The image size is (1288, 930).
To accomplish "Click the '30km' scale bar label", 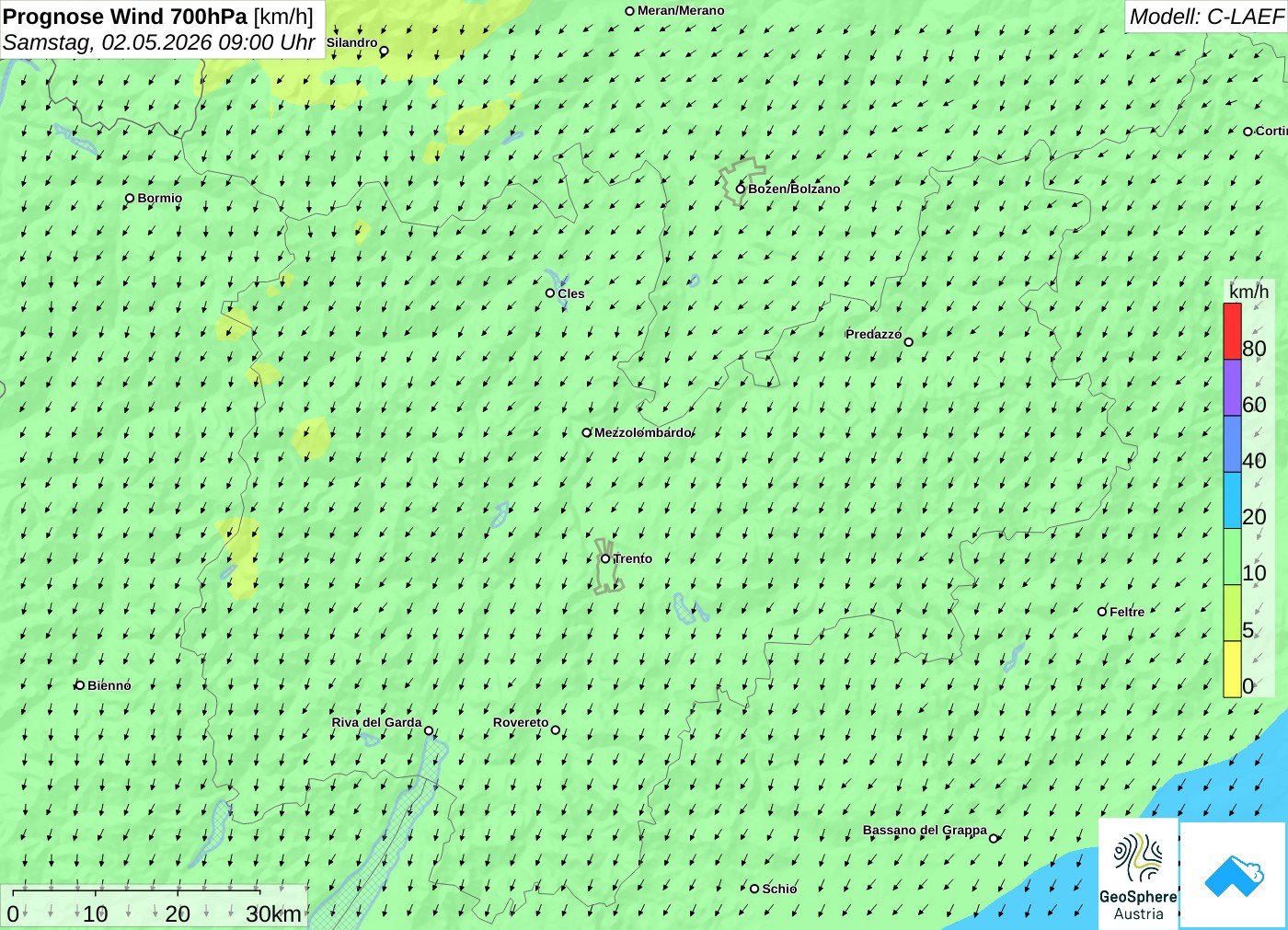I will pos(273,913).
